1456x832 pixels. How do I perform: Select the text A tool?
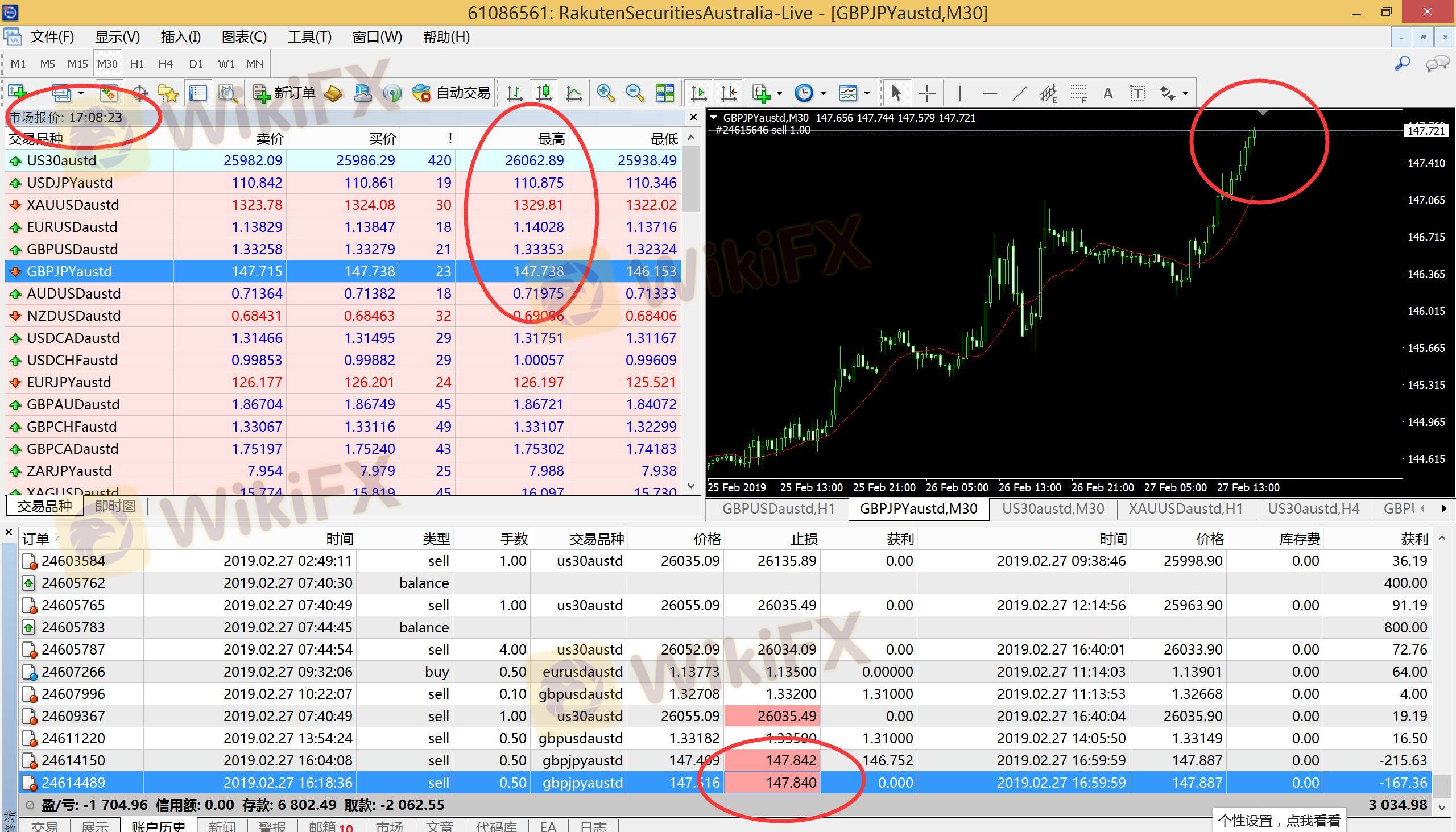[1108, 93]
